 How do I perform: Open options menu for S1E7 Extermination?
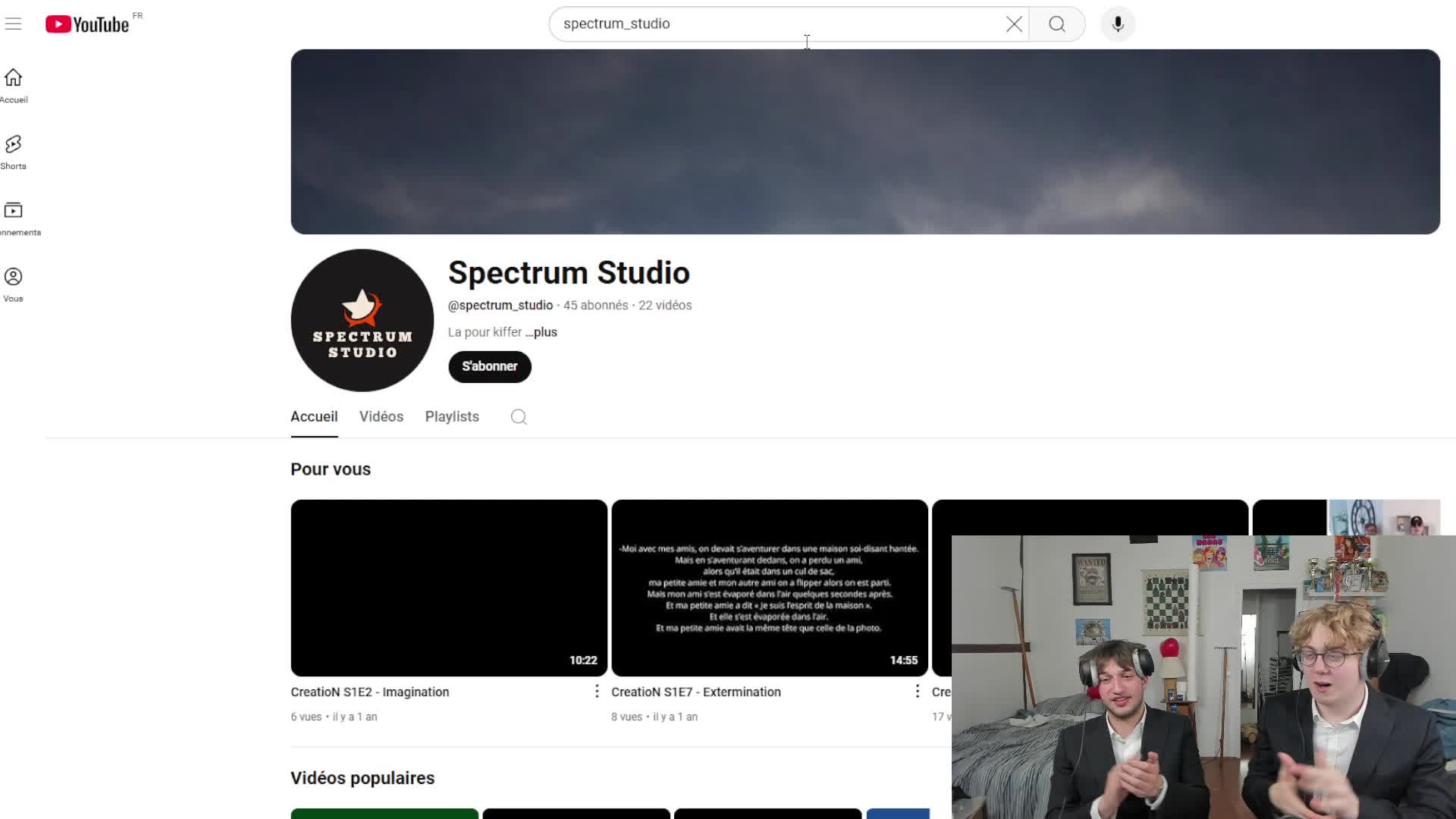tap(917, 692)
